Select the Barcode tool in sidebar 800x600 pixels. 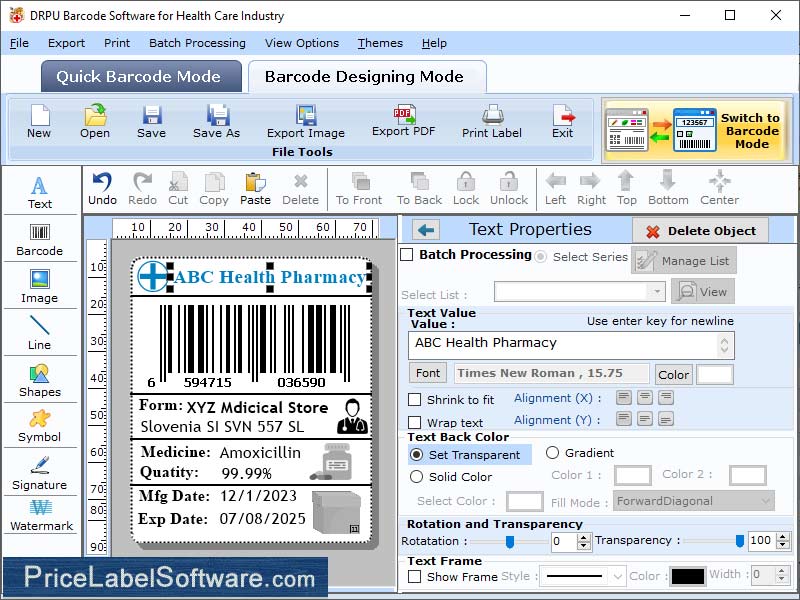click(x=39, y=236)
